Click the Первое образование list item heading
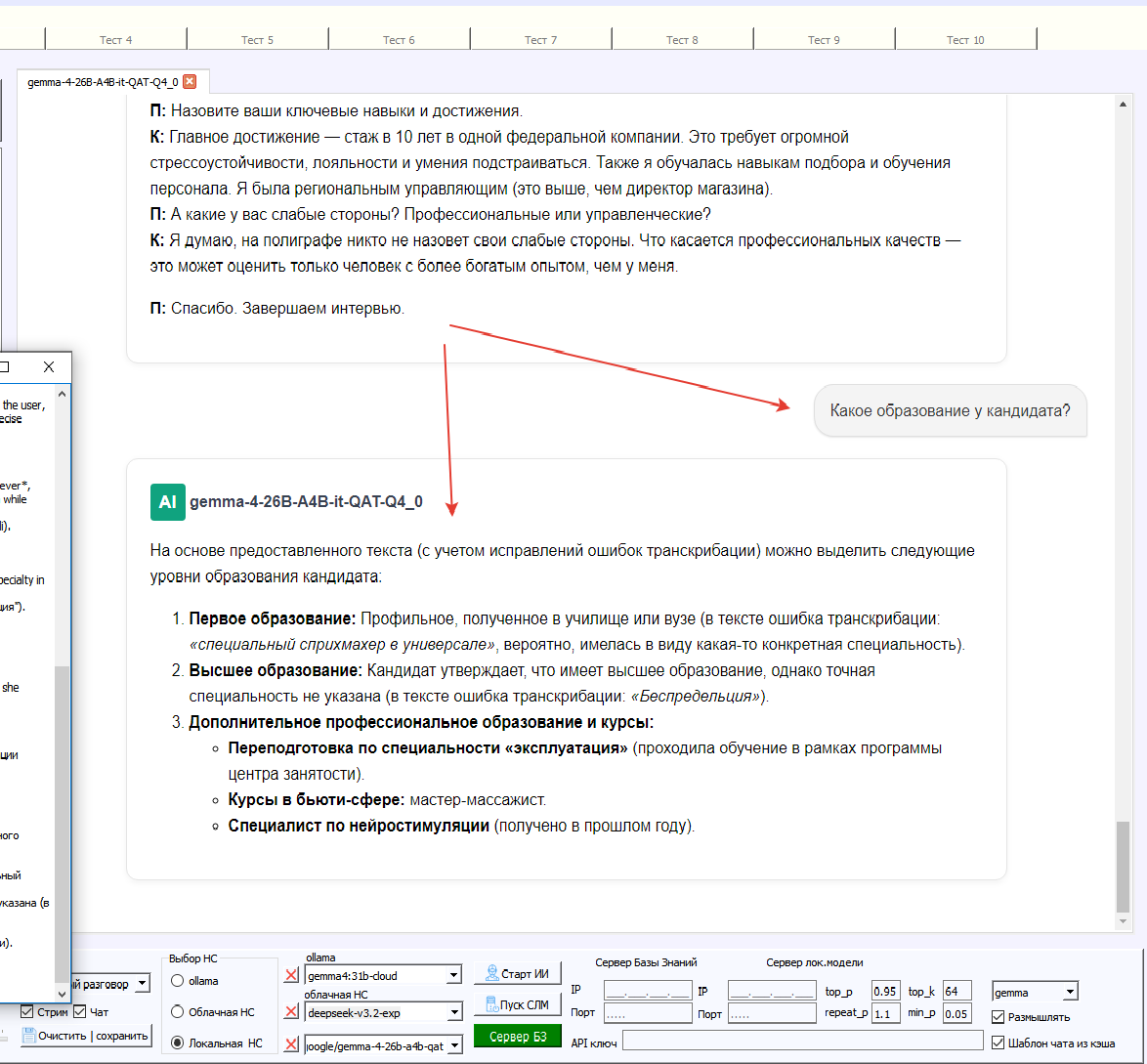The height and width of the screenshot is (1064, 1147). 273,618
